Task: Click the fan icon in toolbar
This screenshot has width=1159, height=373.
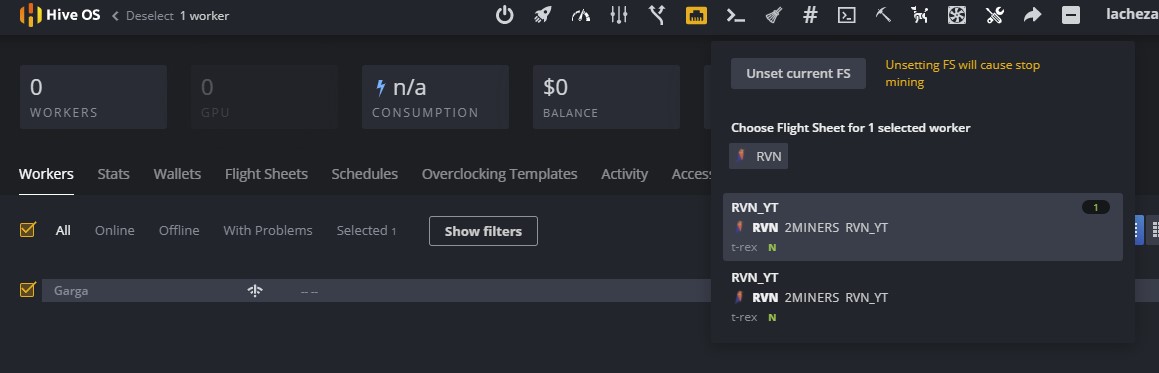Action: [957, 15]
